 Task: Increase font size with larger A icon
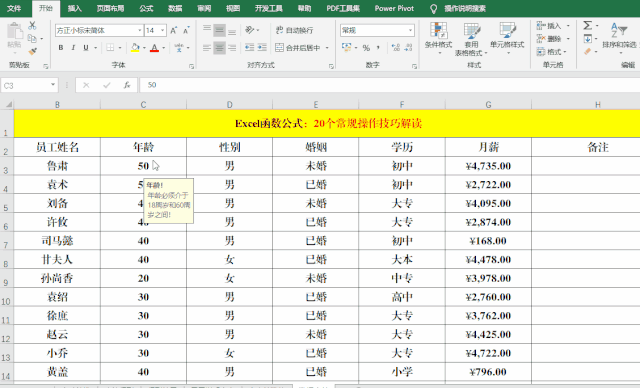click(x=173, y=30)
